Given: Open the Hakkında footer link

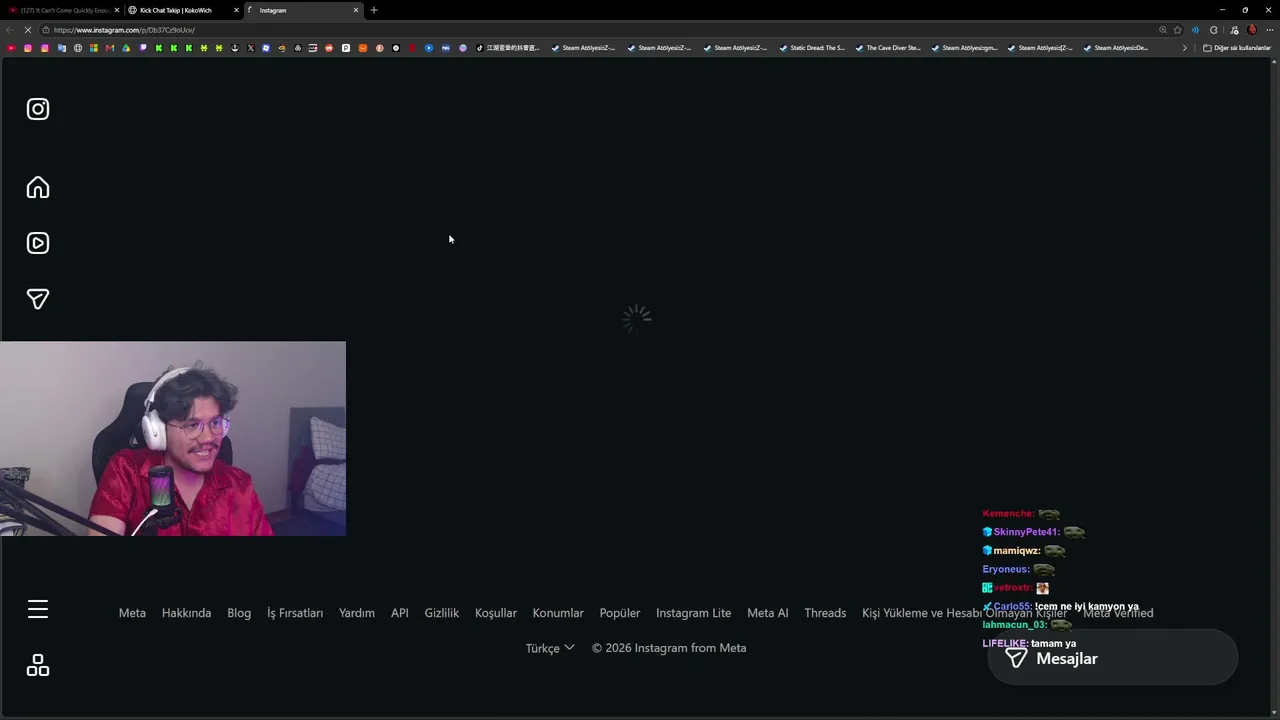Looking at the screenshot, I should (186, 613).
